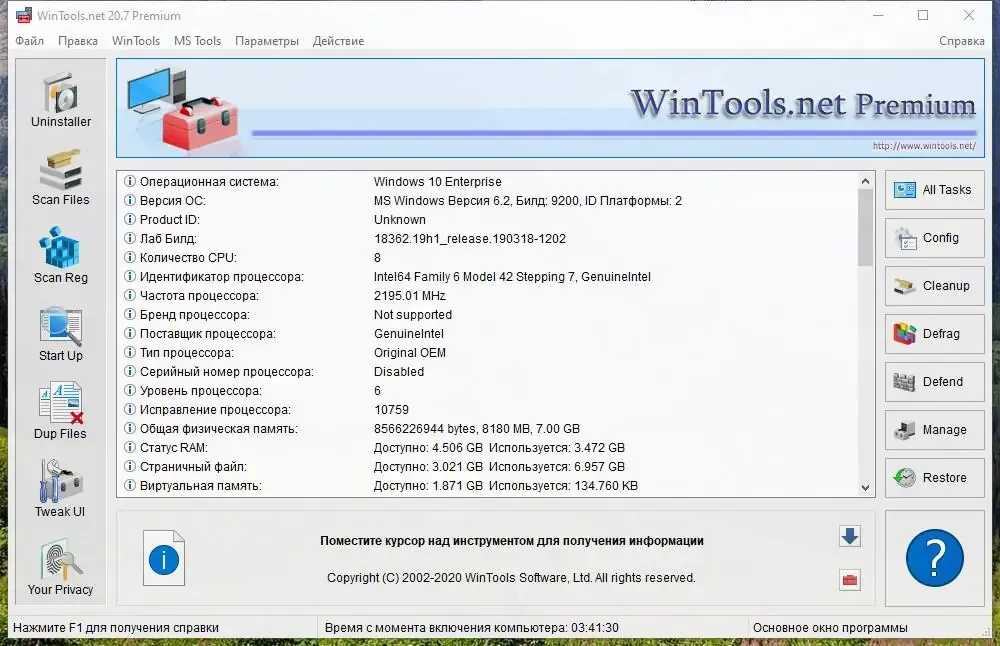Open the Config section
This screenshot has height=646, width=1000.
click(x=934, y=238)
